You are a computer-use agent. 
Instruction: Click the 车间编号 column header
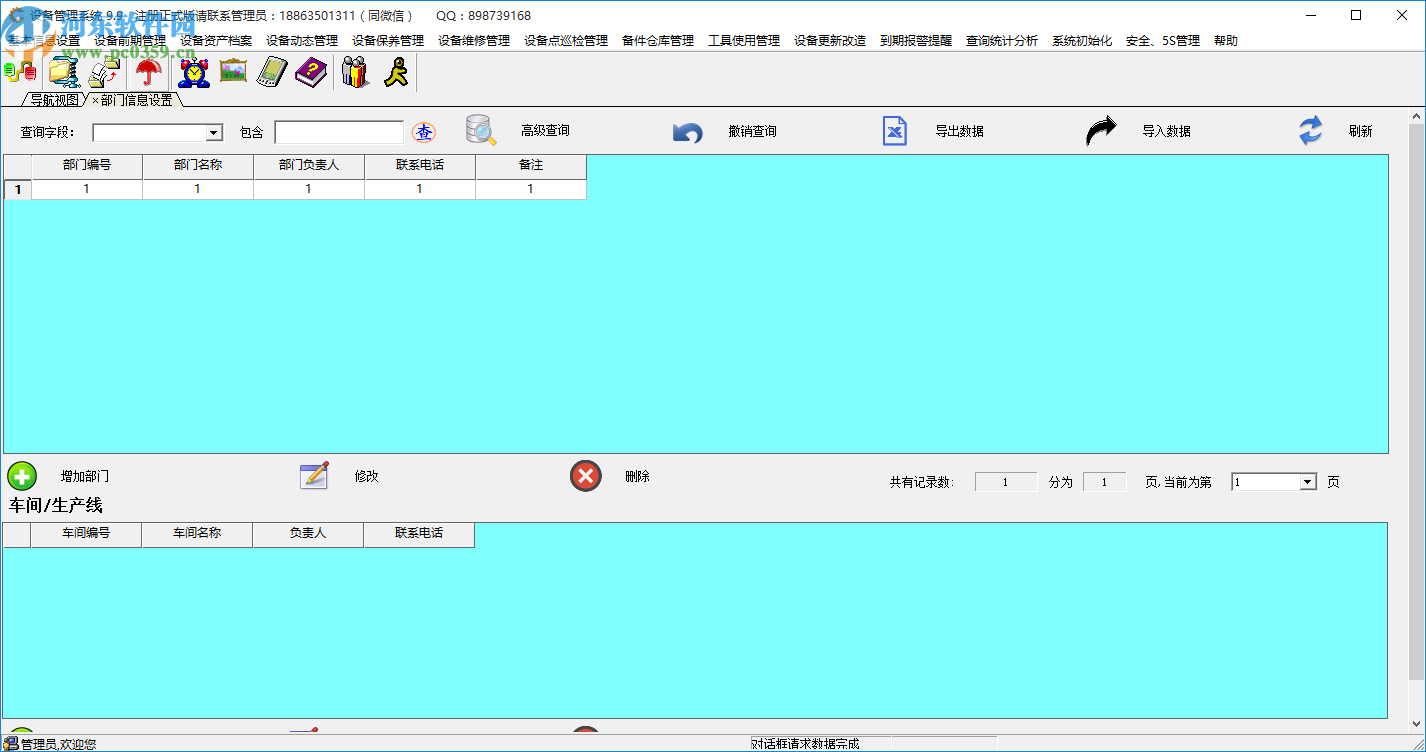coord(87,534)
